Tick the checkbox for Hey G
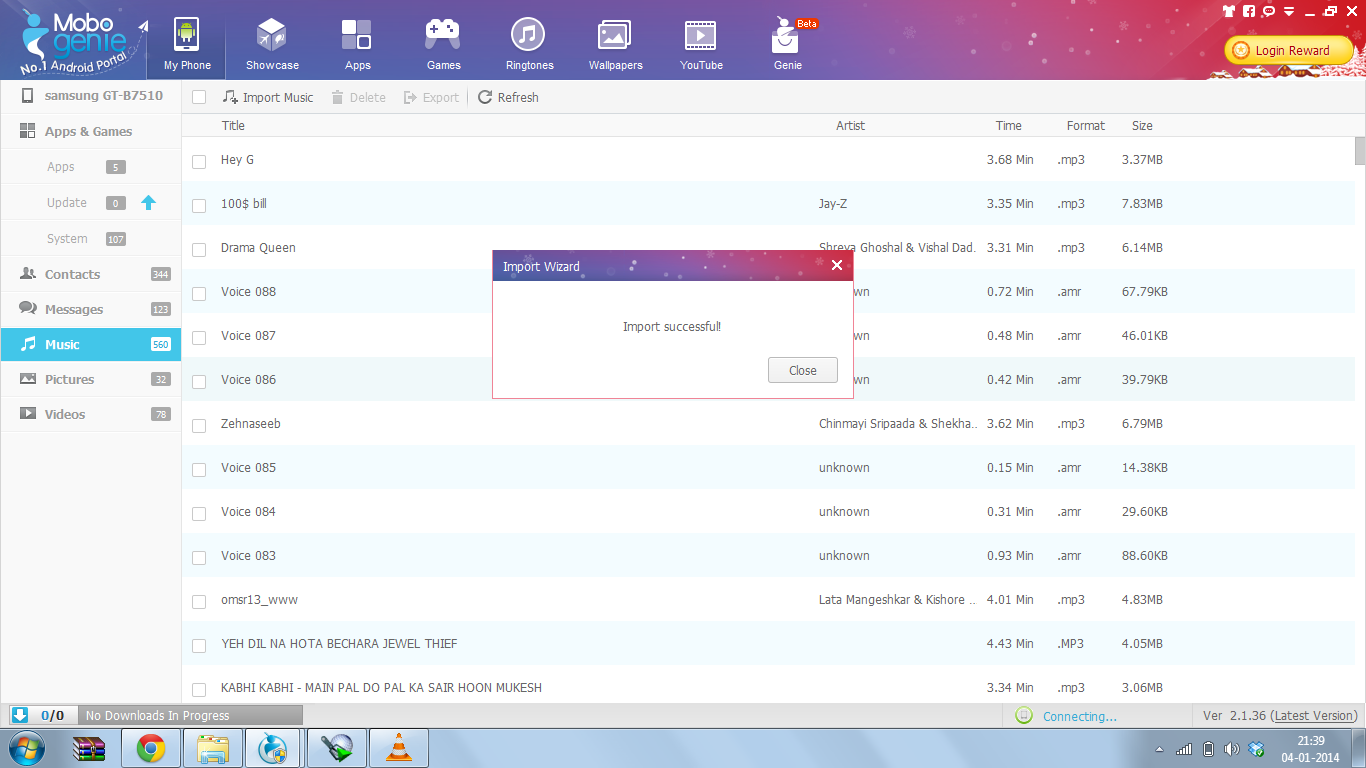This screenshot has height=768, width=1366. click(199, 161)
